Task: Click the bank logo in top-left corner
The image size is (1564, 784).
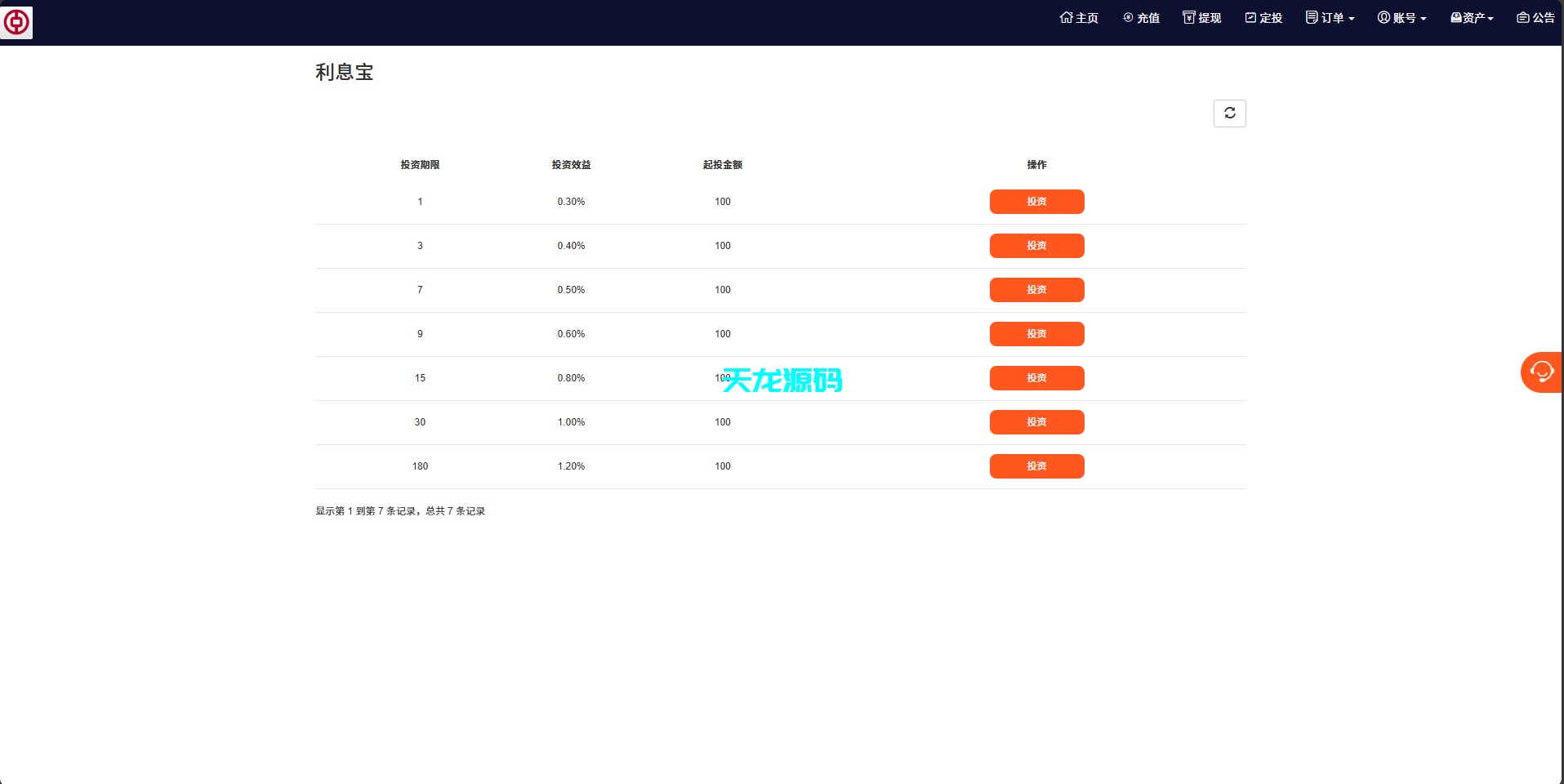Action: pos(16,22)
